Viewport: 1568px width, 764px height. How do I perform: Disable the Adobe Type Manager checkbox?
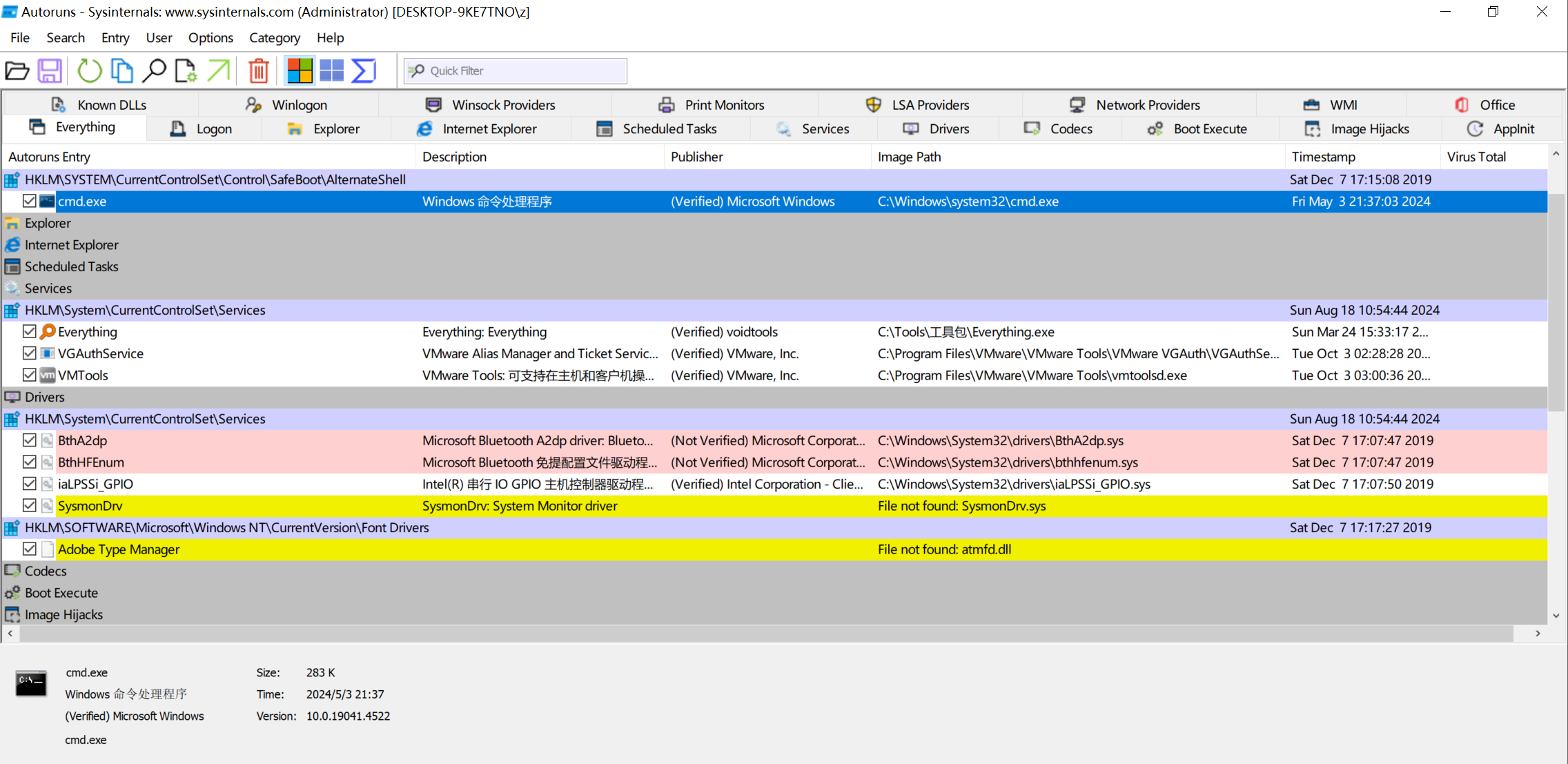[29, 549]
